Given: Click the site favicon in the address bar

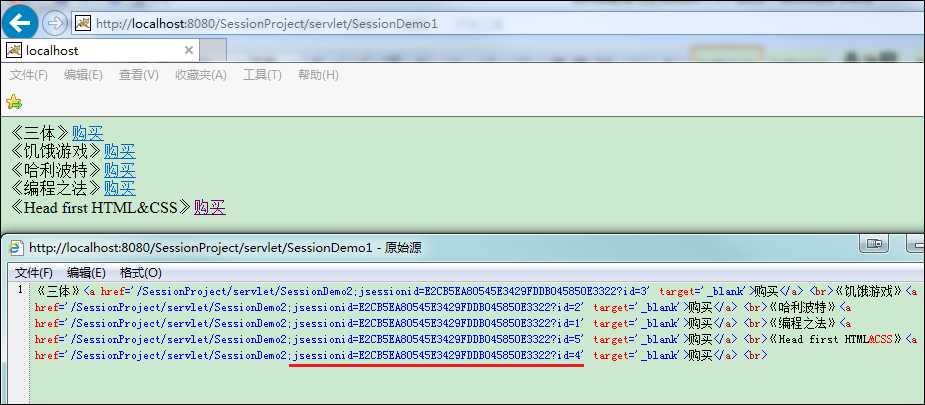Looking at the screenshot, I should (x=83, y=23).
